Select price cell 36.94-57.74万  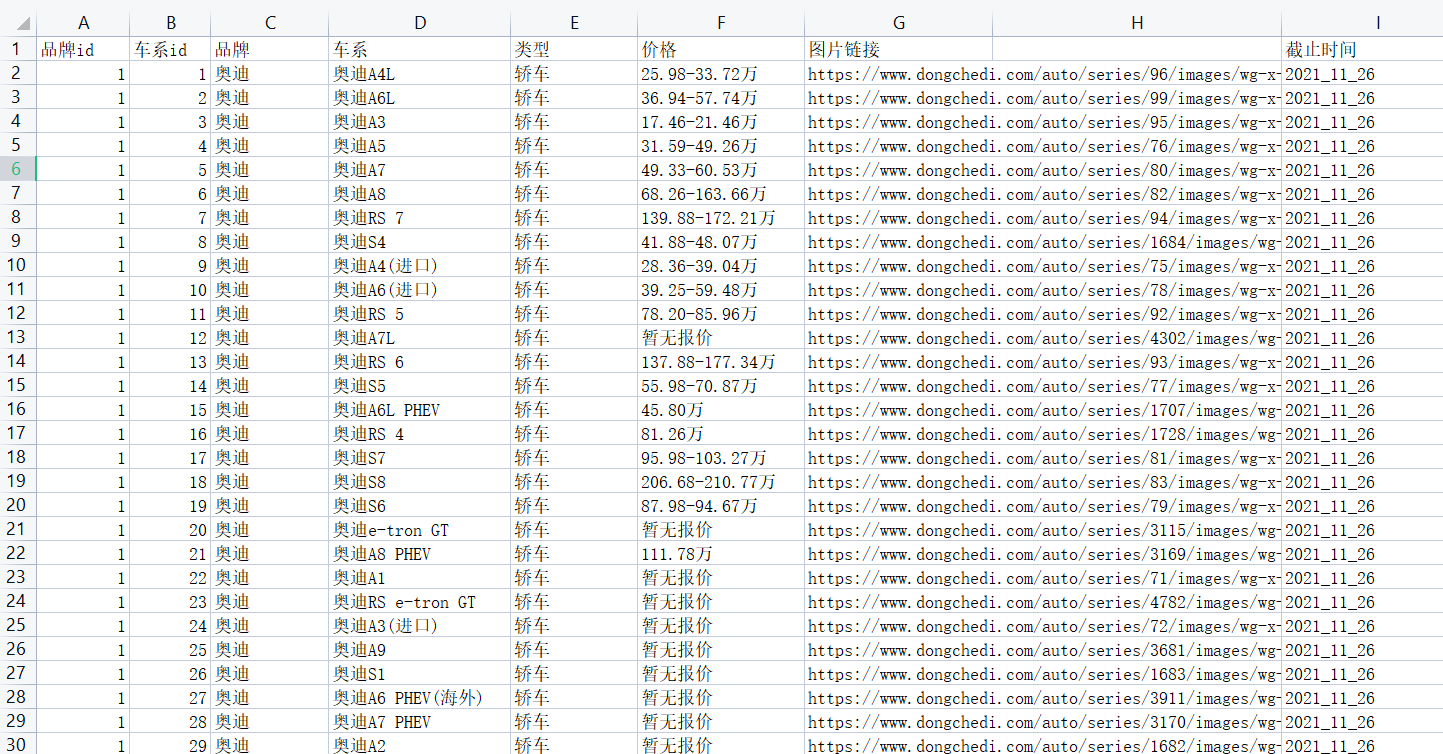721,97
